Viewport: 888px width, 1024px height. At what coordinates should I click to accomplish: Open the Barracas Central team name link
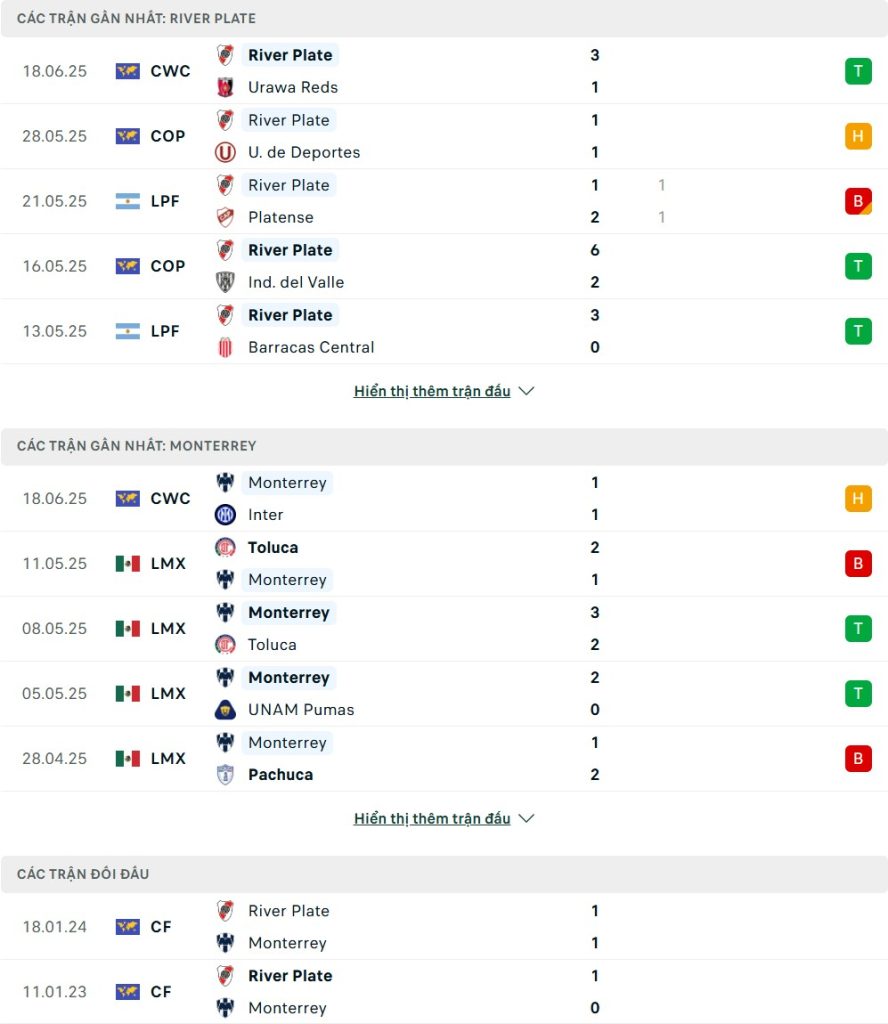(x=311, y=347)
